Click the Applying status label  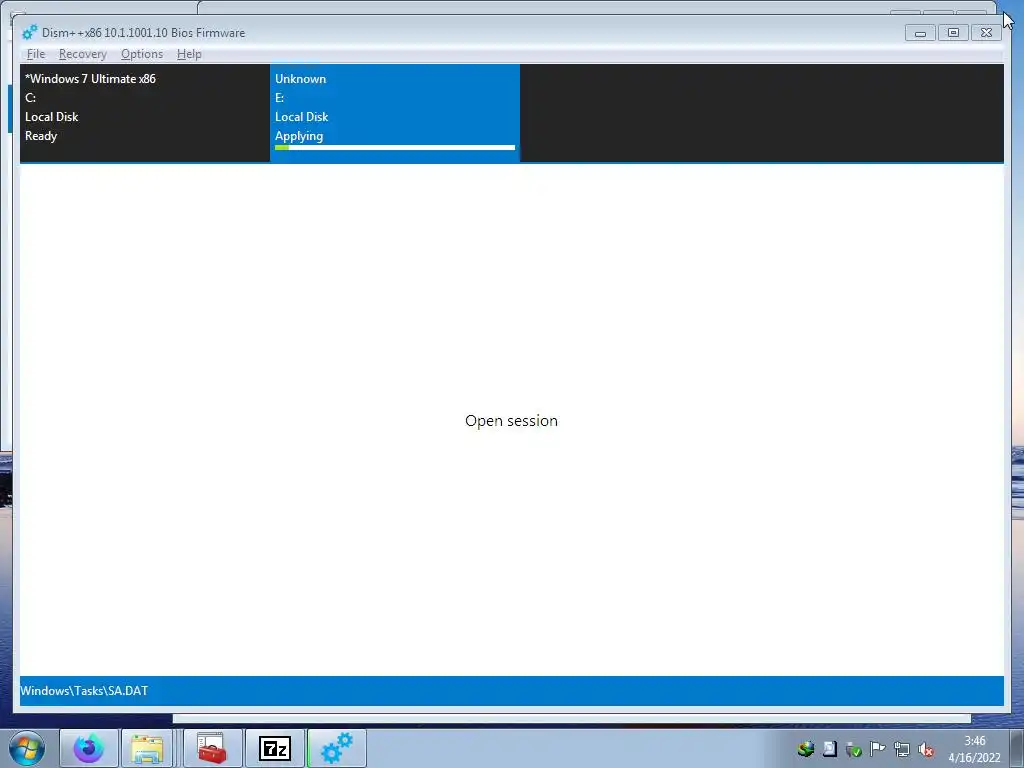tap(299, 136)
